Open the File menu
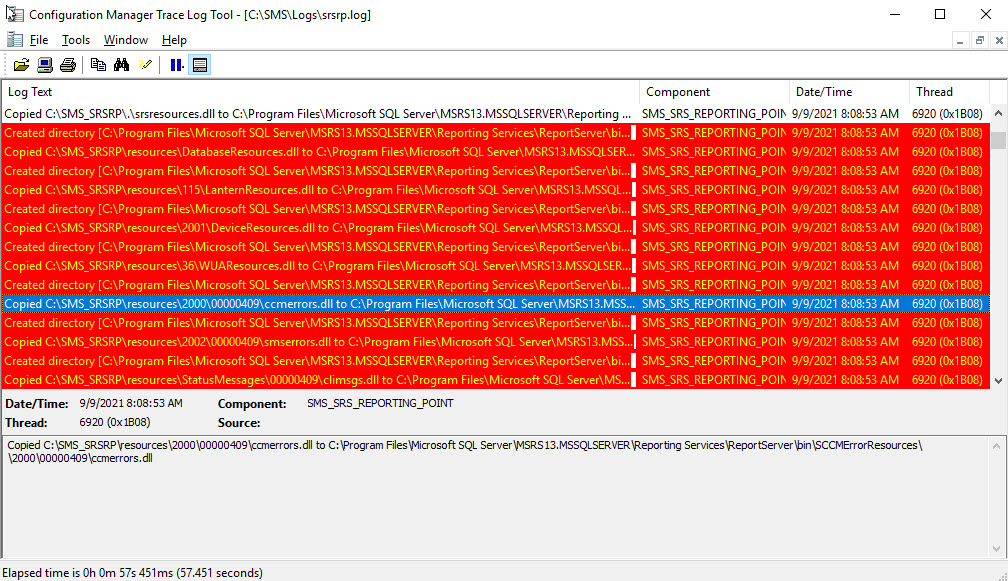The height and width of the screenshot is (581, 1008). click(38, 40)
